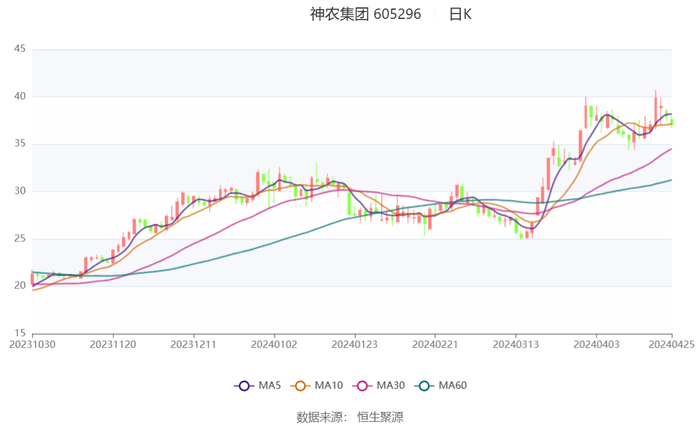Viewport: 700px width, 426px height.
Task: Click the 20240425 date axis label
Action: 671,344
